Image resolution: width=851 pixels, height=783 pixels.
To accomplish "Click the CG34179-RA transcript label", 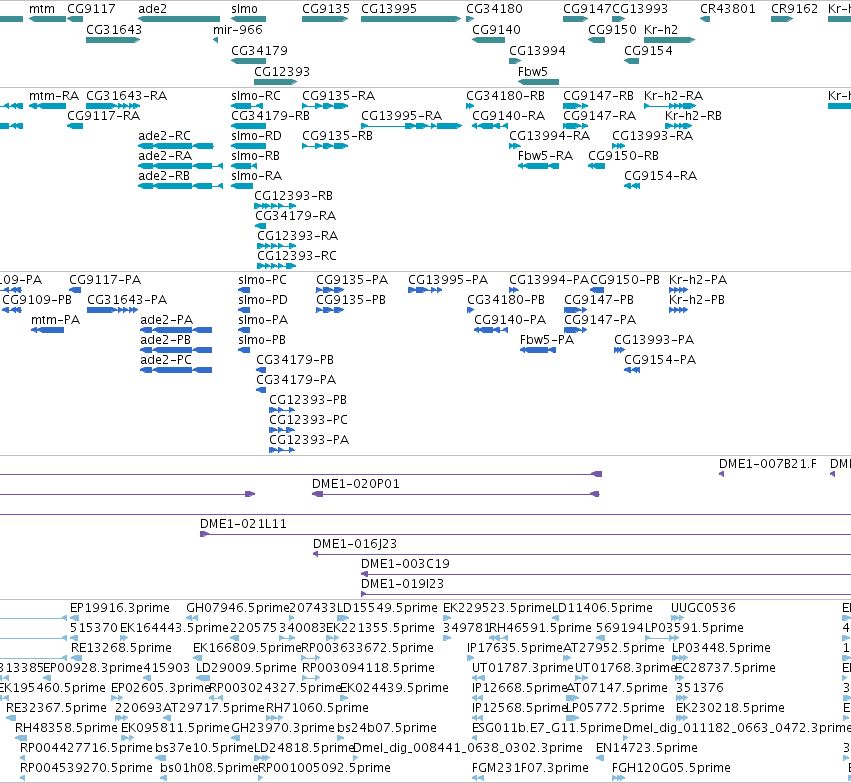I will tap(295, 216).
